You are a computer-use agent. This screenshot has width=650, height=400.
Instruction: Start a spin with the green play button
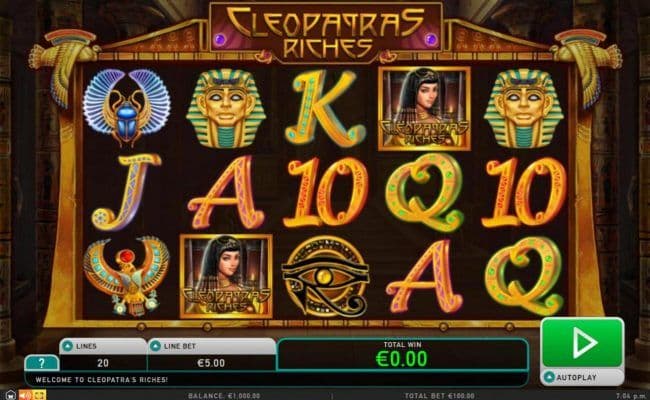pos(582,342)
